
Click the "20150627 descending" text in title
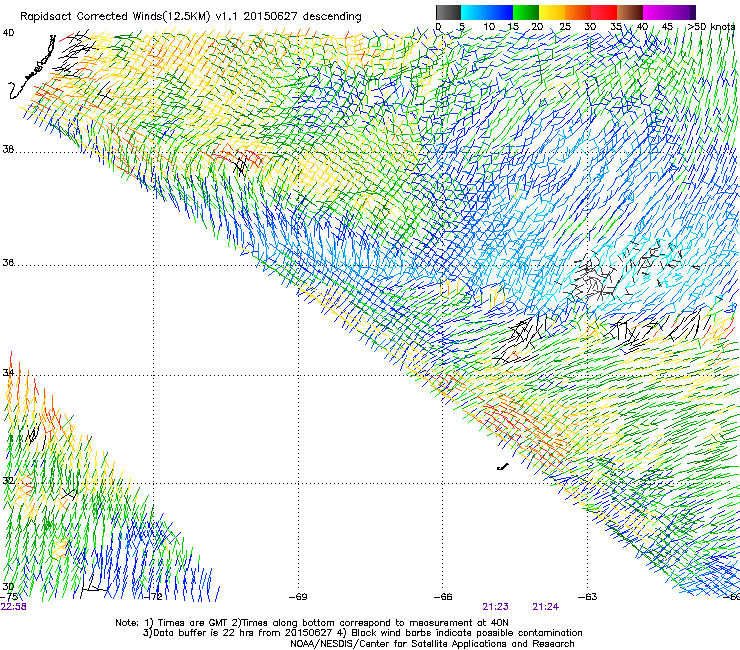(302, 16)
